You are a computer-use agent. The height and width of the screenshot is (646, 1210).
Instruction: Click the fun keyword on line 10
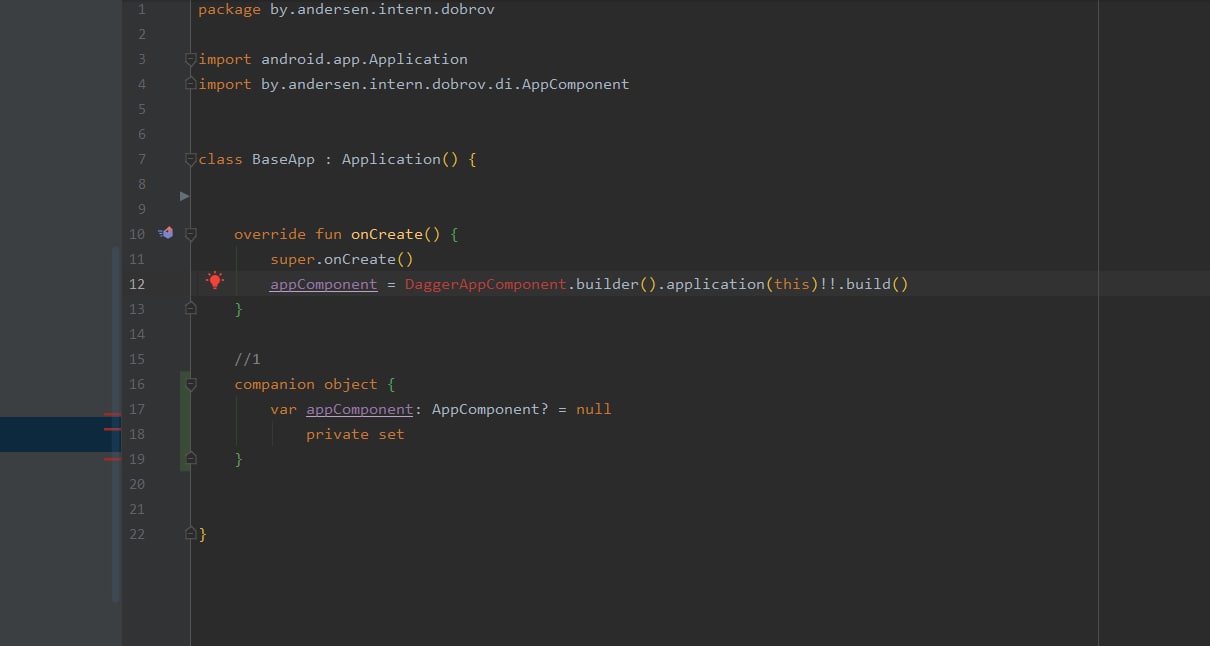[x=328, y=234]
